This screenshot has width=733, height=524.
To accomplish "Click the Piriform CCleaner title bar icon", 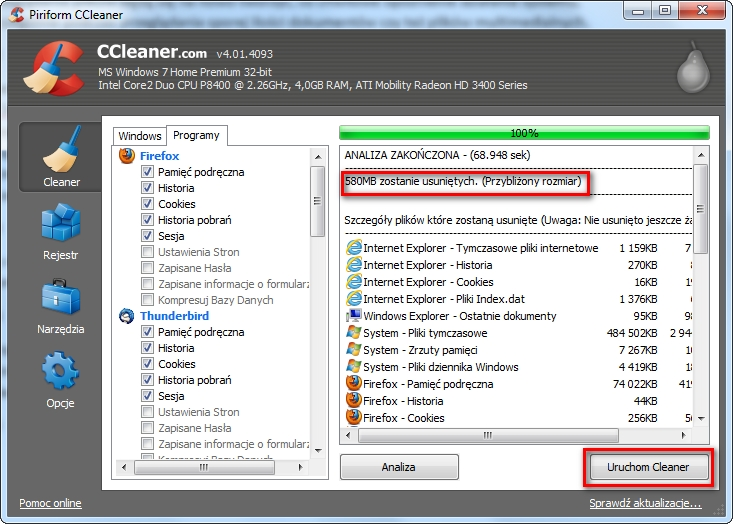I will (17, 14).
